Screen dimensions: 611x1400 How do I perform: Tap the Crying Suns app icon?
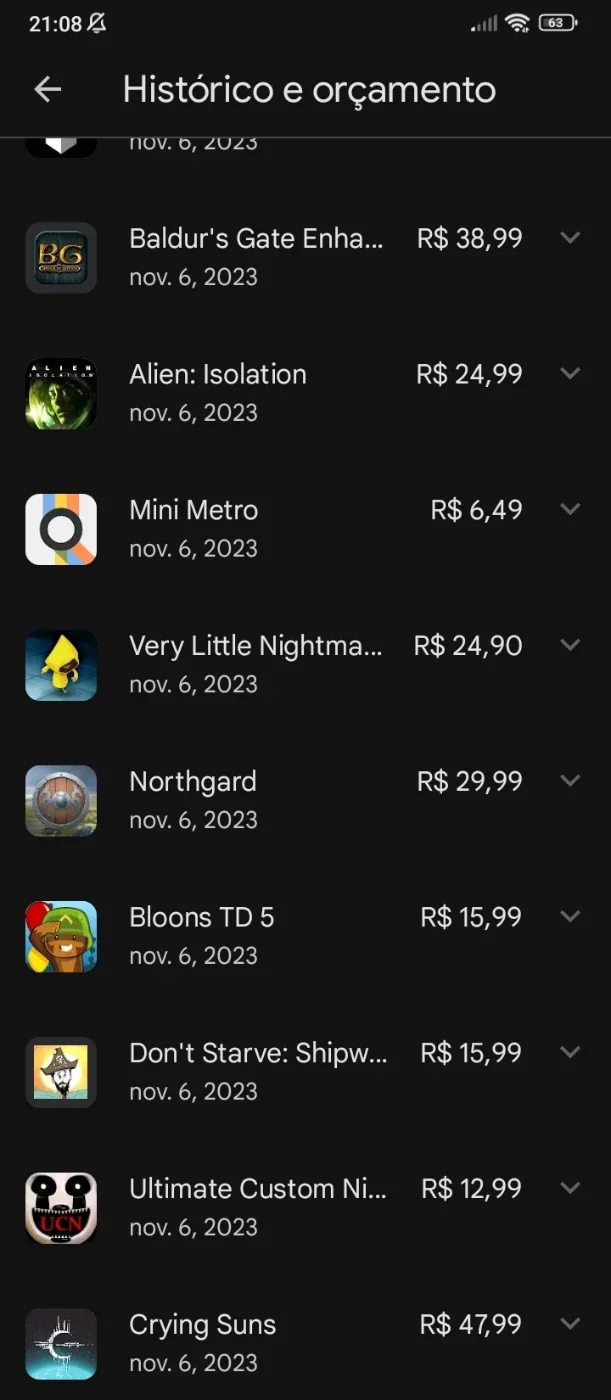point(61,1344)
